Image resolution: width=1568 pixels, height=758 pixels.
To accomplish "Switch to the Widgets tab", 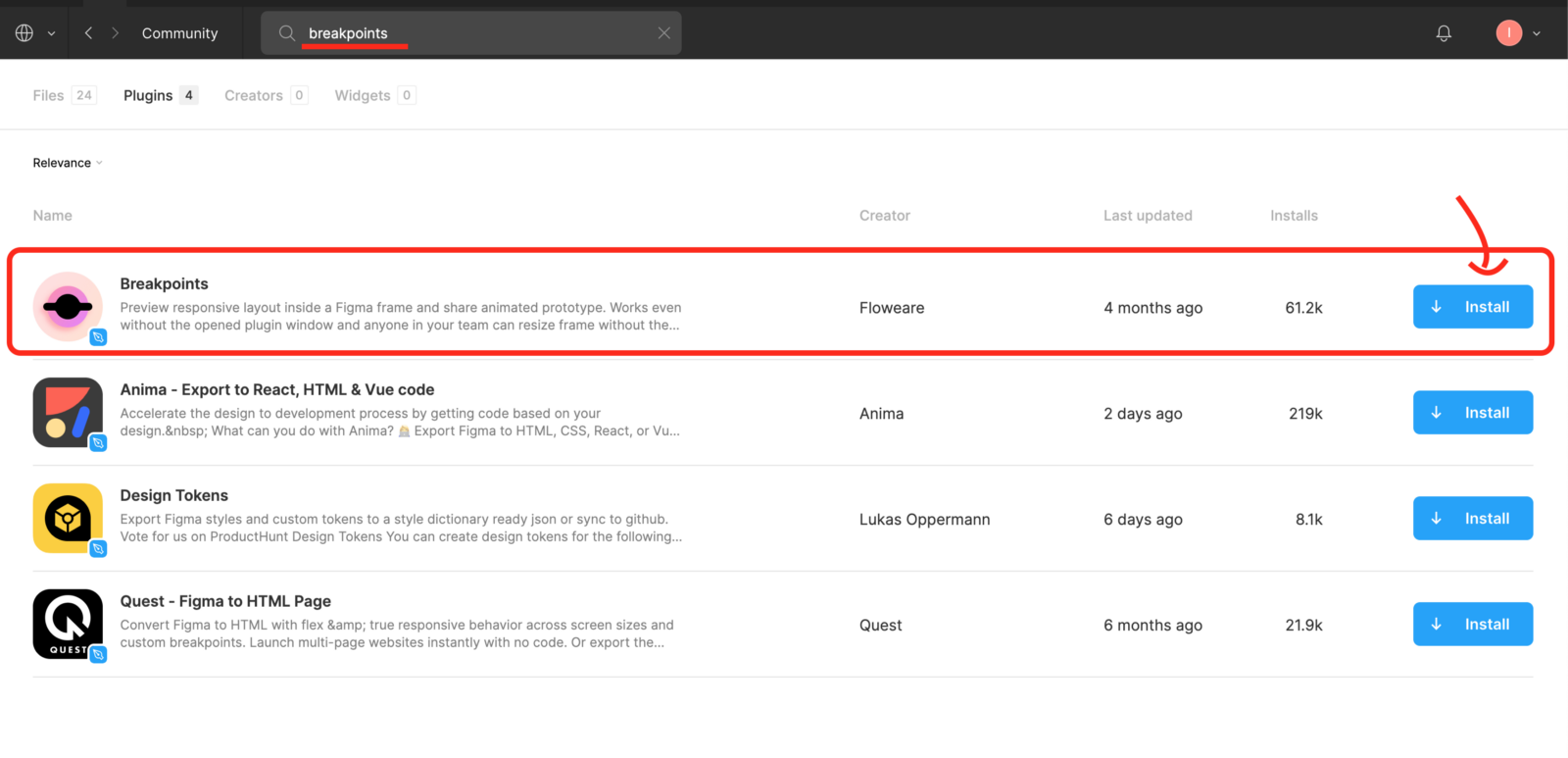I will (x=375, y=95).
